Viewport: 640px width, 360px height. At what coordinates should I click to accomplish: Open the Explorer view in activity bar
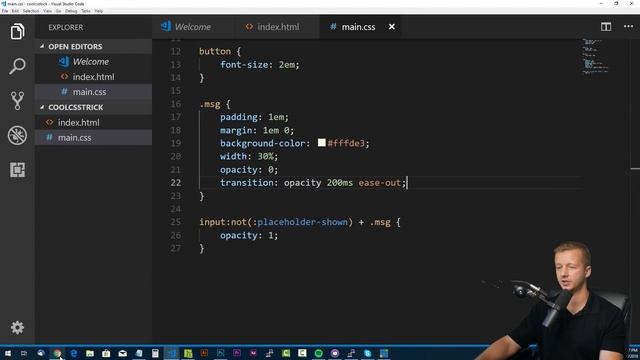pos(17,31)
